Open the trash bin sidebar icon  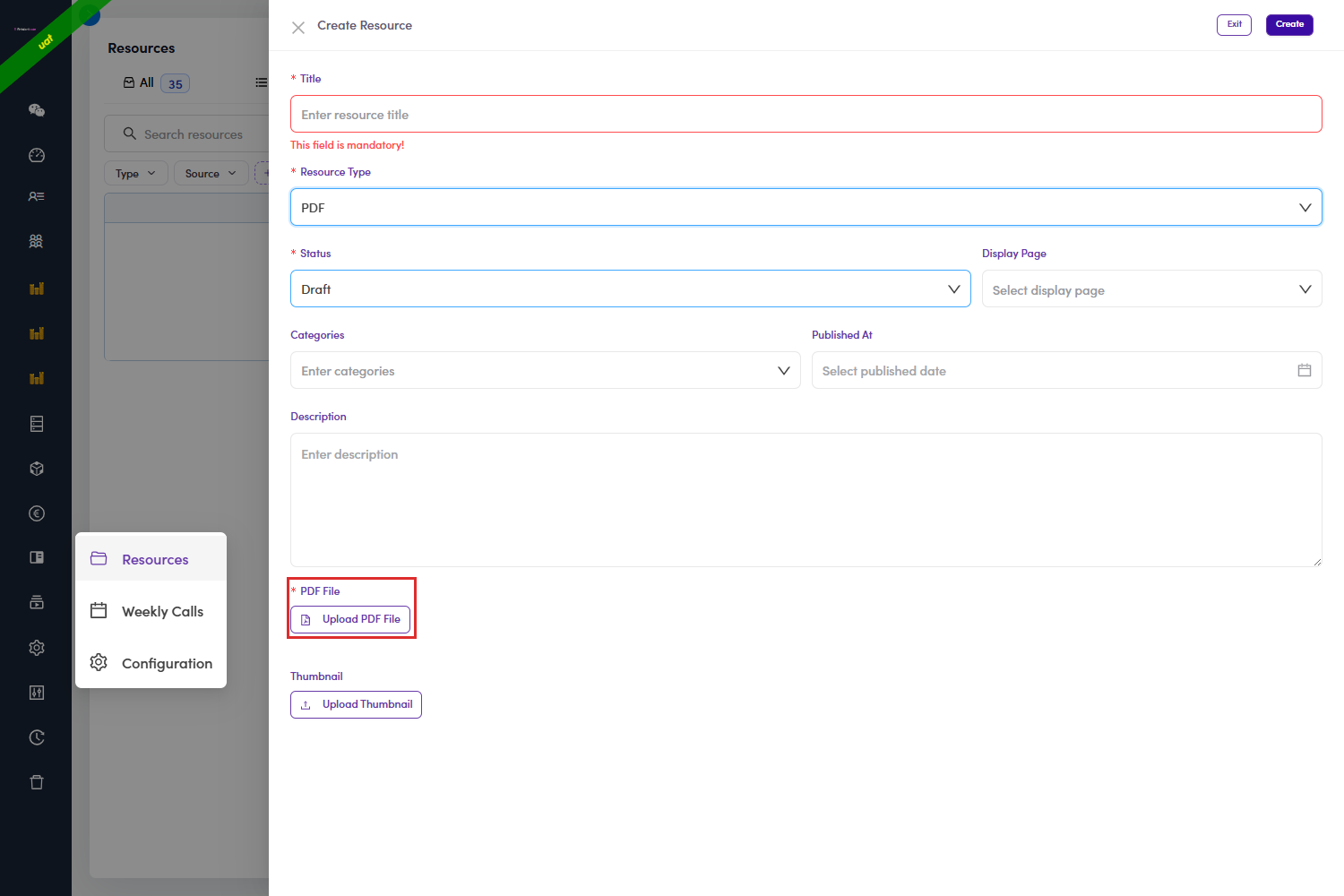[37, 782]
